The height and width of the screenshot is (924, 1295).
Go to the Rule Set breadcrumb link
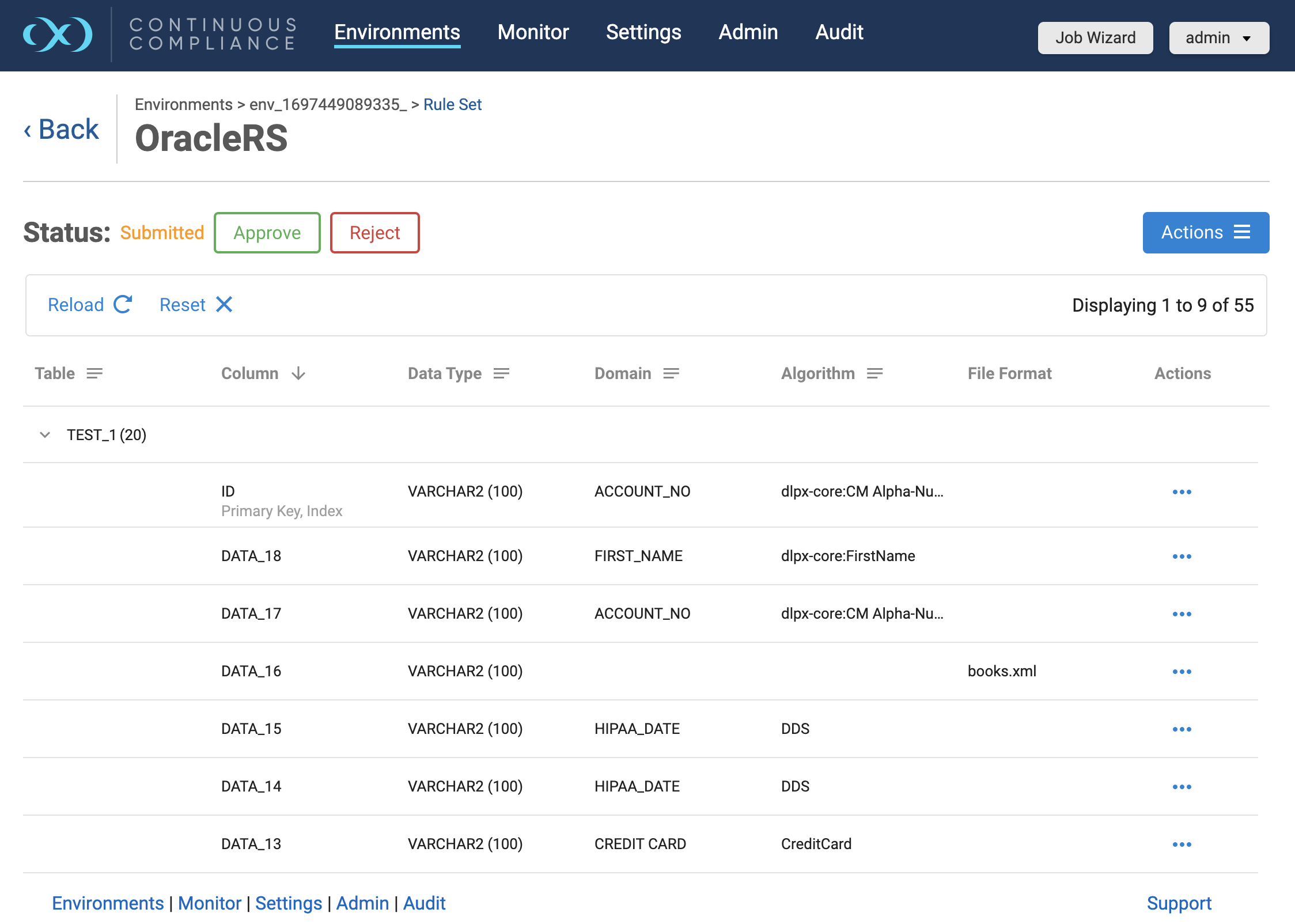click(x=452, y=104)
